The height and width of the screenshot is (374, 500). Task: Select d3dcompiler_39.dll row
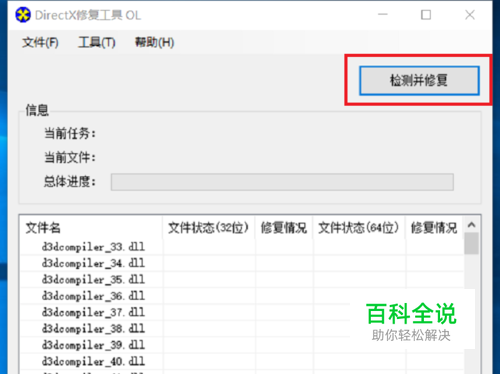(x=242, y=345)
